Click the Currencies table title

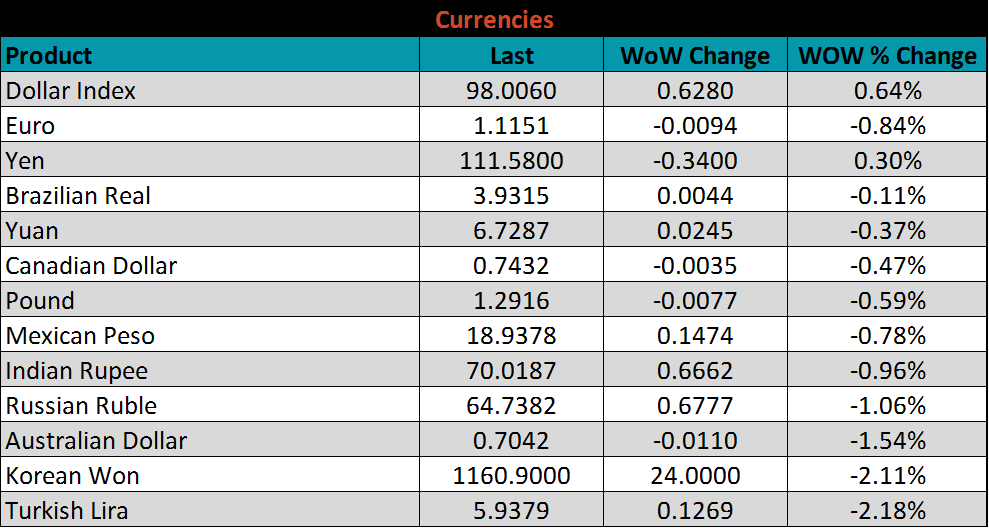coord(494,19)
